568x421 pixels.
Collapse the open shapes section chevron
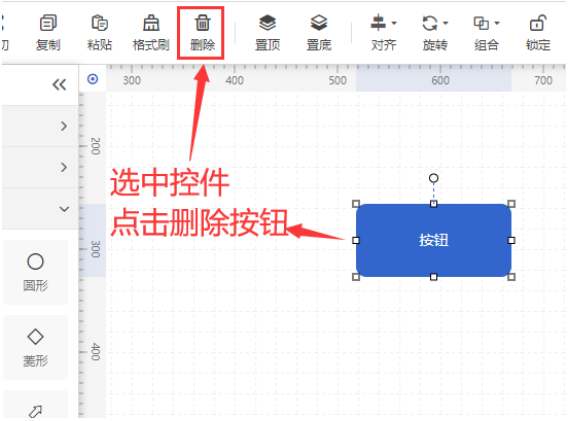pyautogui.click(x=64, y=209)
